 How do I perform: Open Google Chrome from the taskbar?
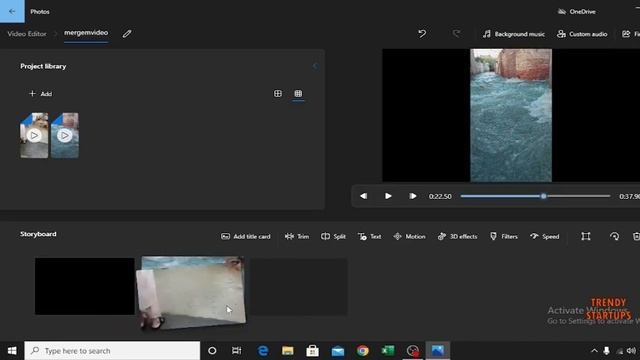pyautogui.click(x=362, y=351)
